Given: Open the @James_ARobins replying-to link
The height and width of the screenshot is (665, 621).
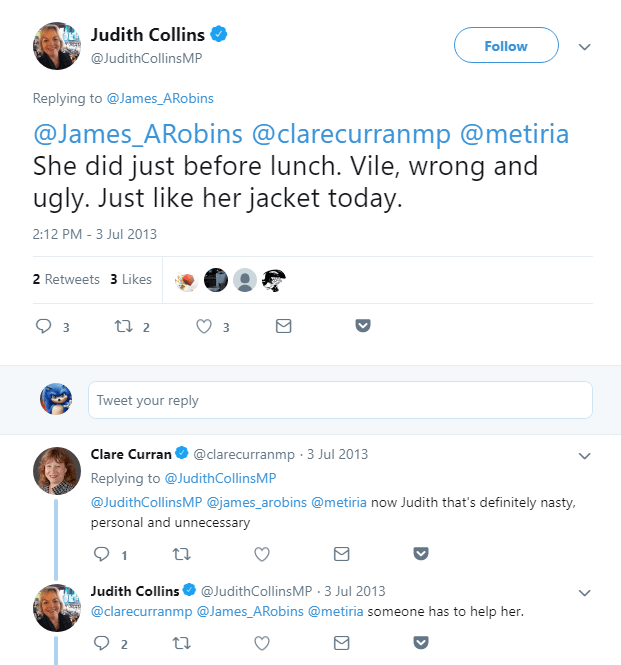Looking at the screenshot, I should 160,98.
